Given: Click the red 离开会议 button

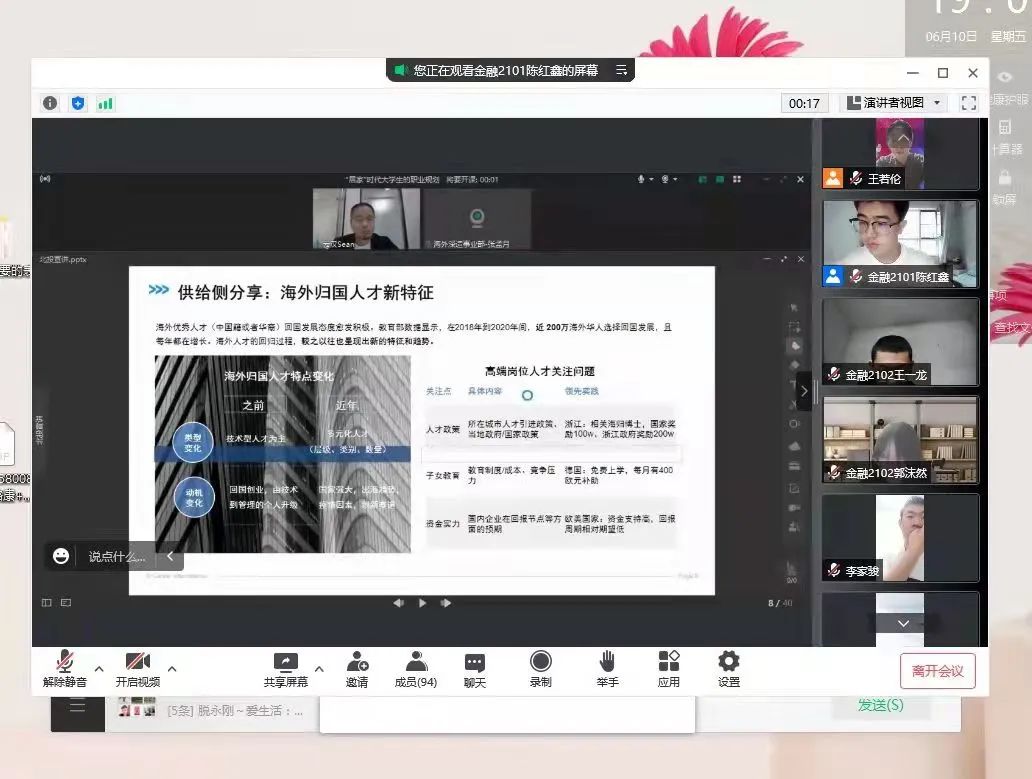Looking at the screenshot, I should point(937,671).
